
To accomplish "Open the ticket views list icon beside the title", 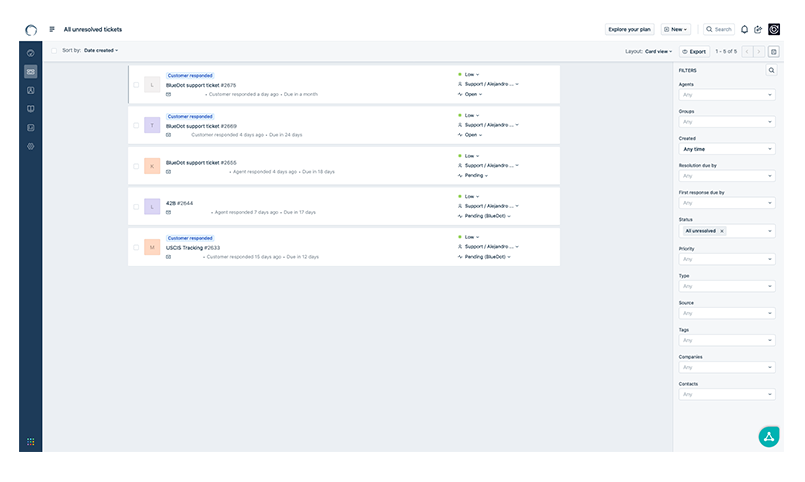I will pos(52,29).
